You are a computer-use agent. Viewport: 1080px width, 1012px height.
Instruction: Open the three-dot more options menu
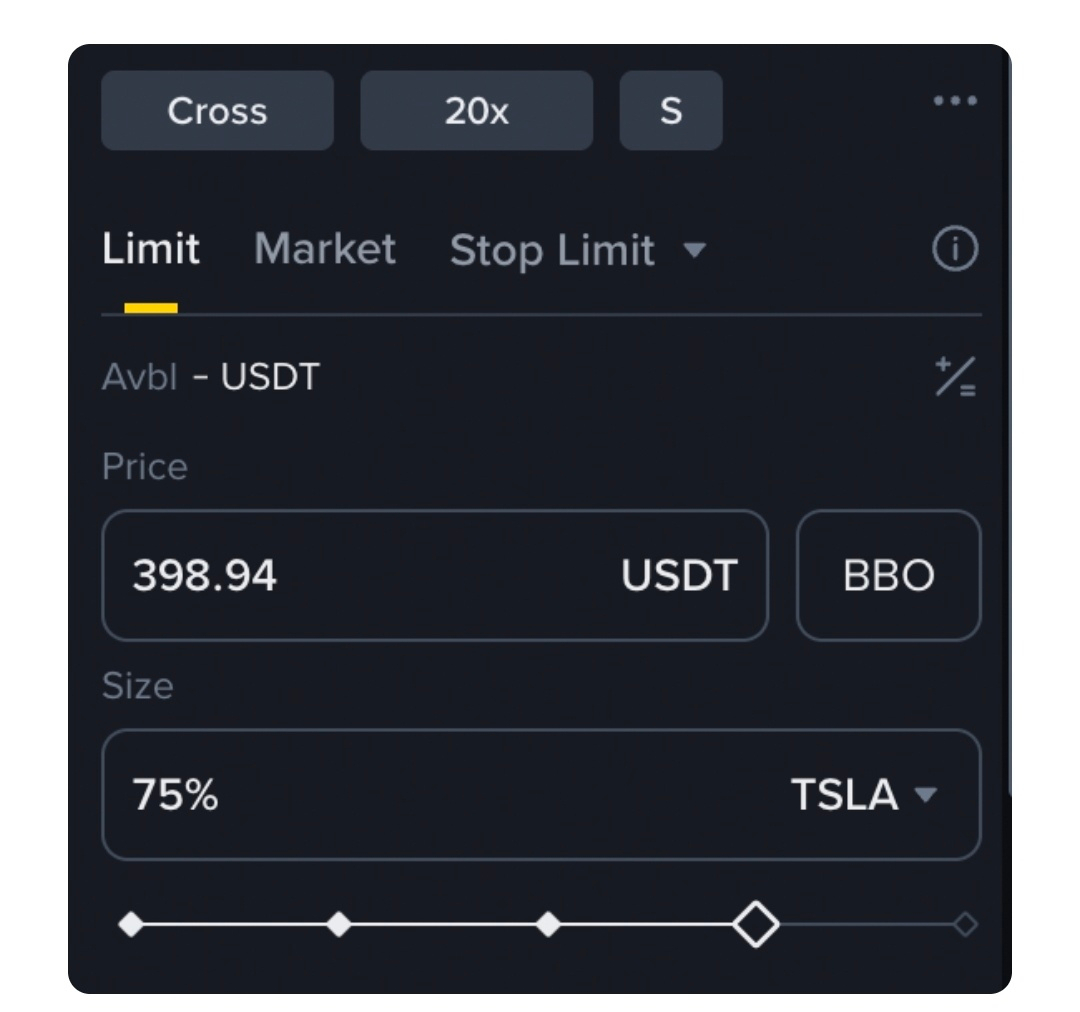954,101
